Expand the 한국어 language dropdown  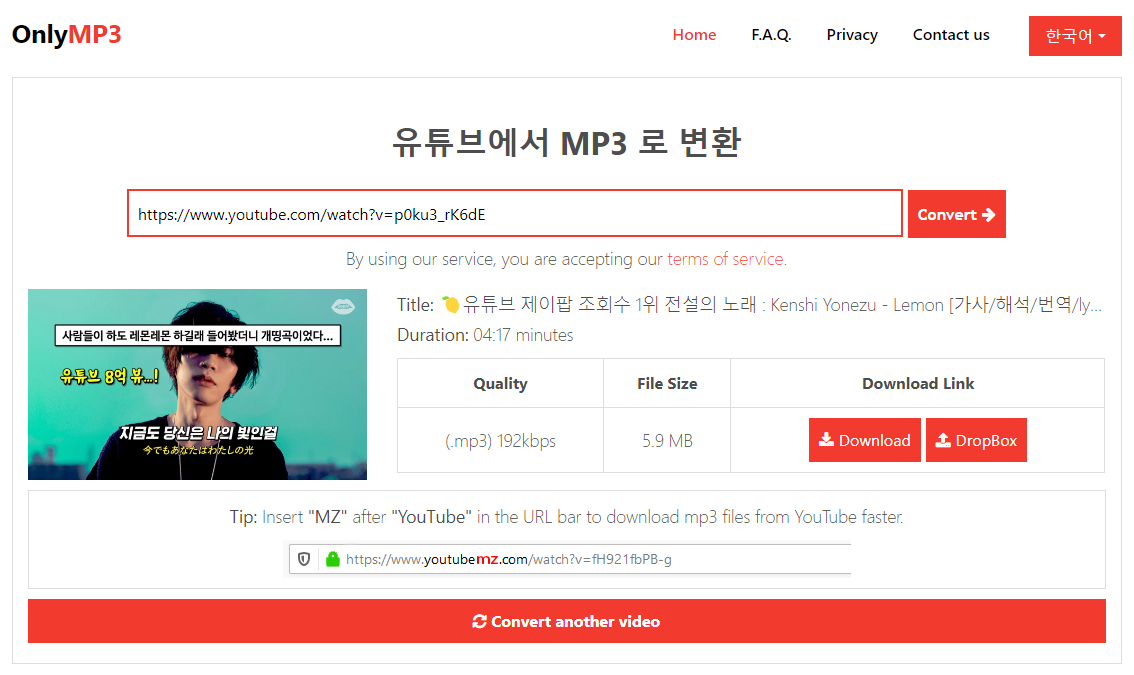point(1075,35)
